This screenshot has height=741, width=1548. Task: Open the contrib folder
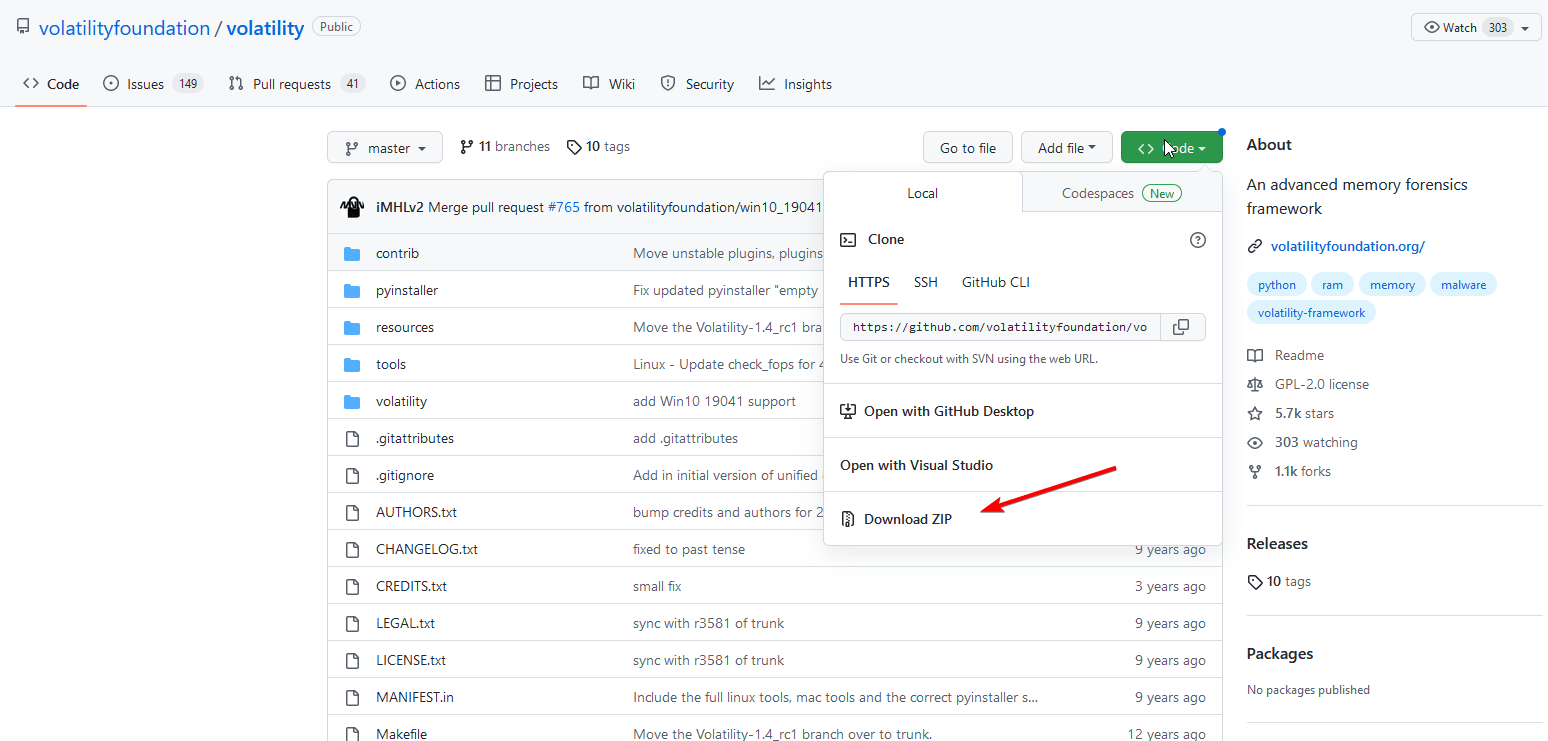tap(397, 253)
